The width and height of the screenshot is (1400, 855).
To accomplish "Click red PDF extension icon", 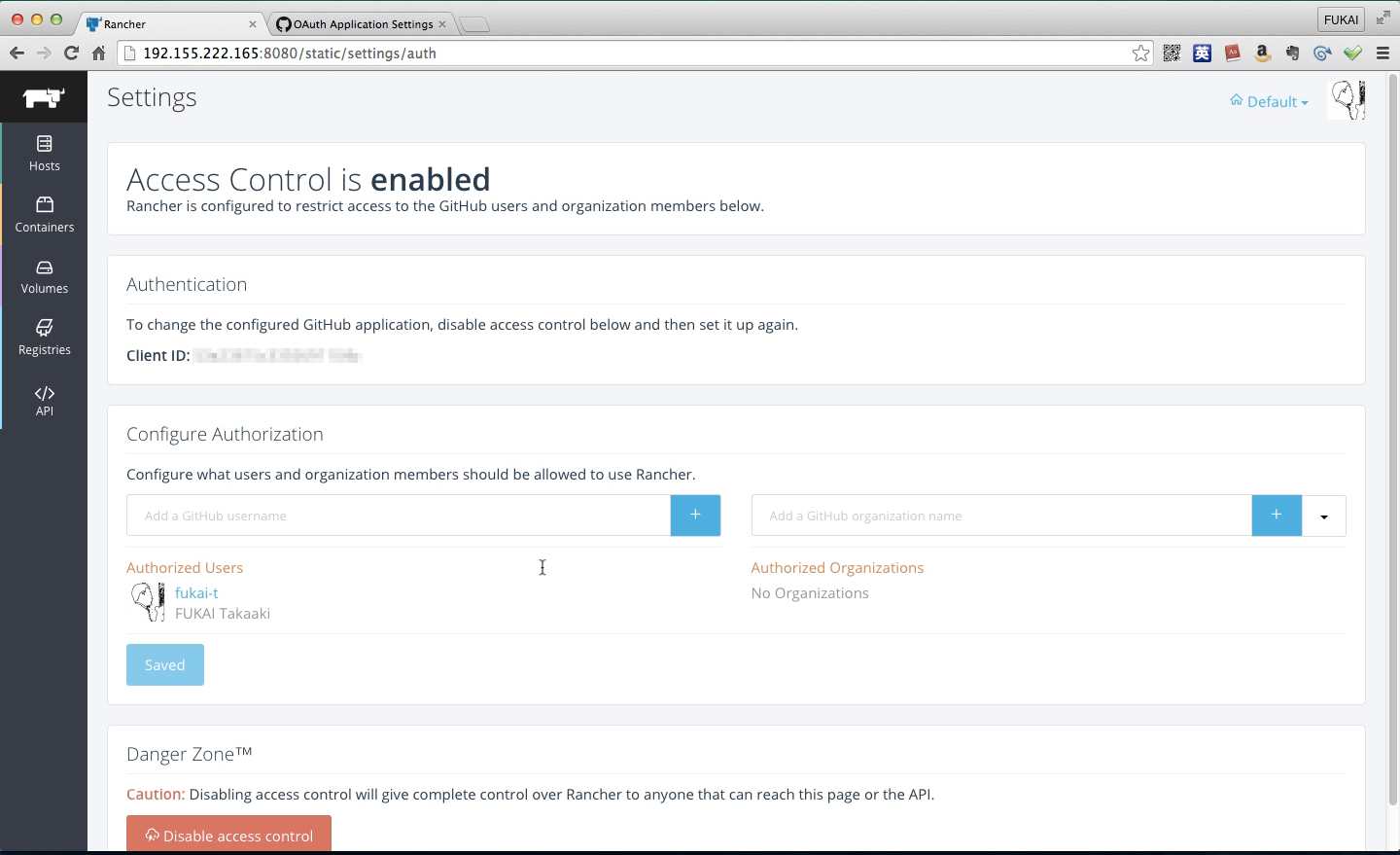I will [1233, 53].
